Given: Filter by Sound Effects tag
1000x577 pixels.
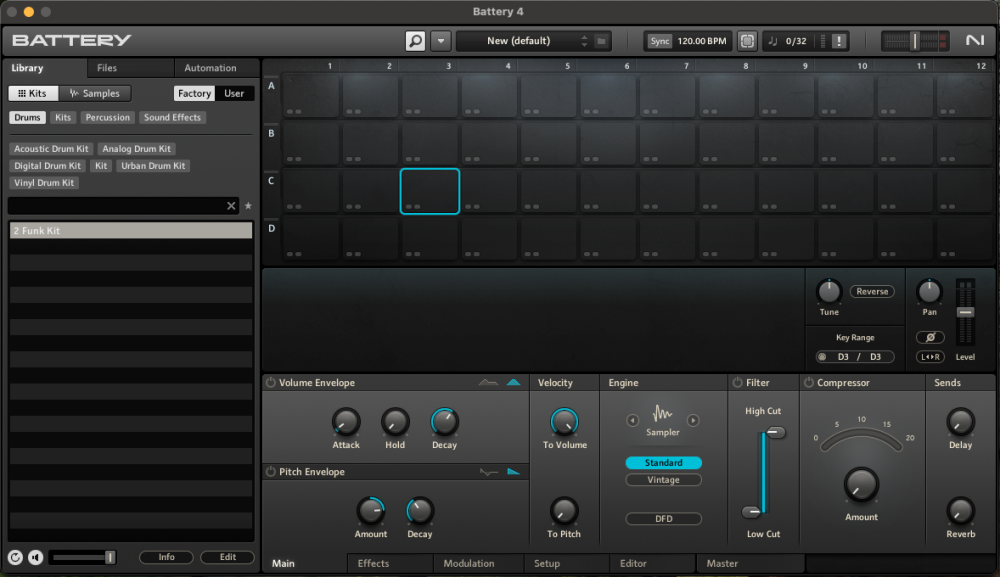Looking at the screenshot, I should (x=172, y=117).
